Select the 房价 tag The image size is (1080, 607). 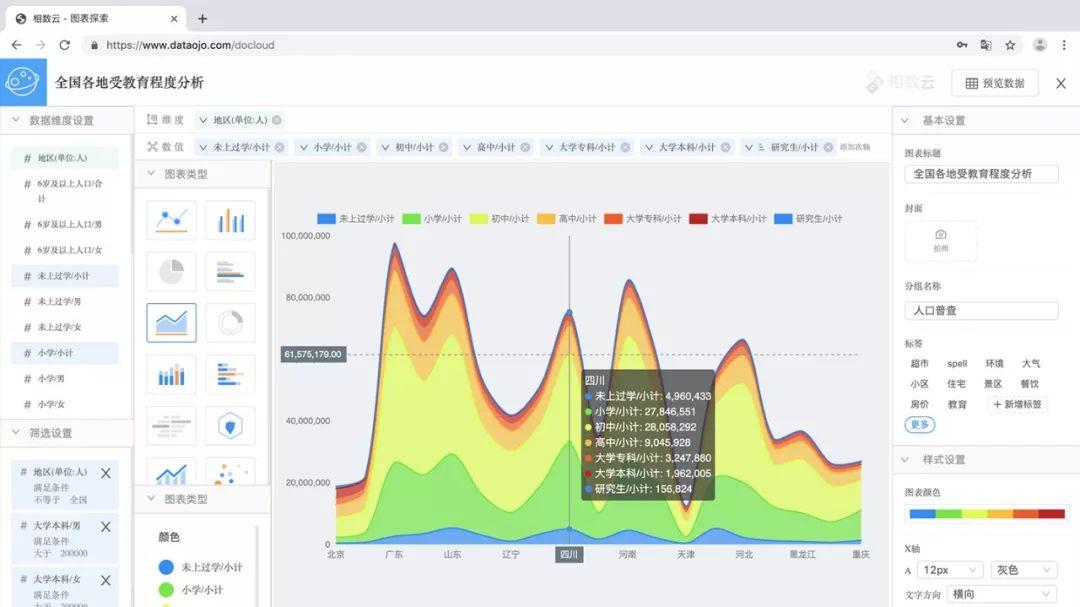click(920, 404)
